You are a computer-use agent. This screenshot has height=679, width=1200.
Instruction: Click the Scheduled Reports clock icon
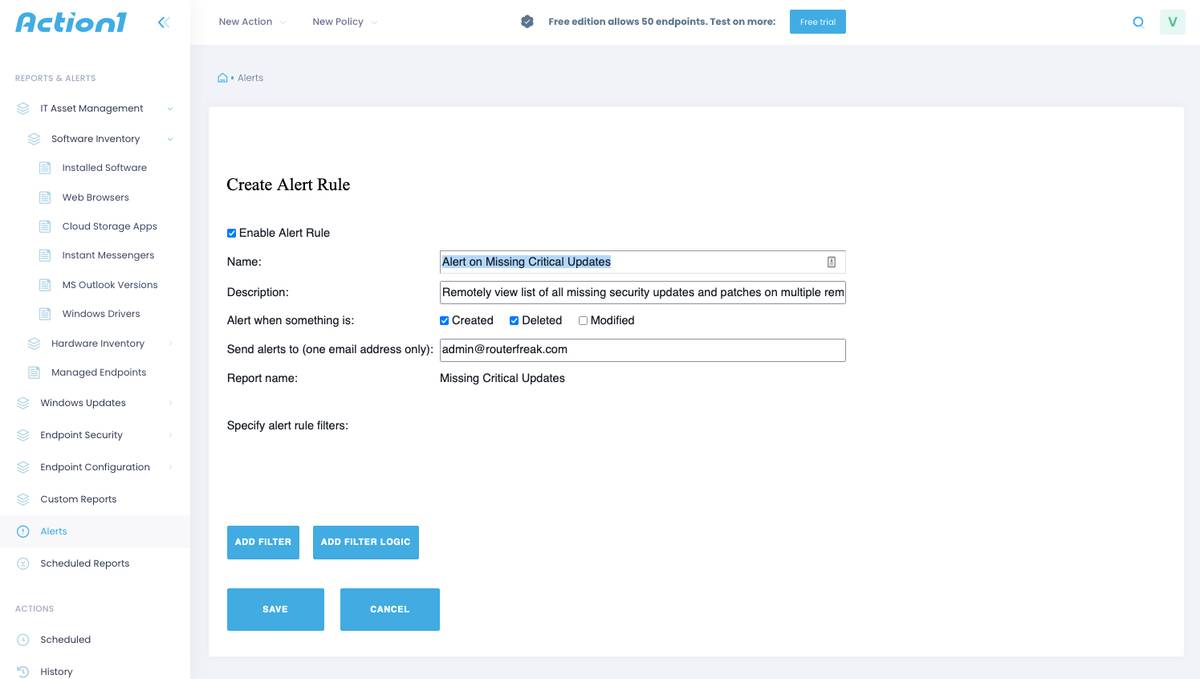pos(23,563)
